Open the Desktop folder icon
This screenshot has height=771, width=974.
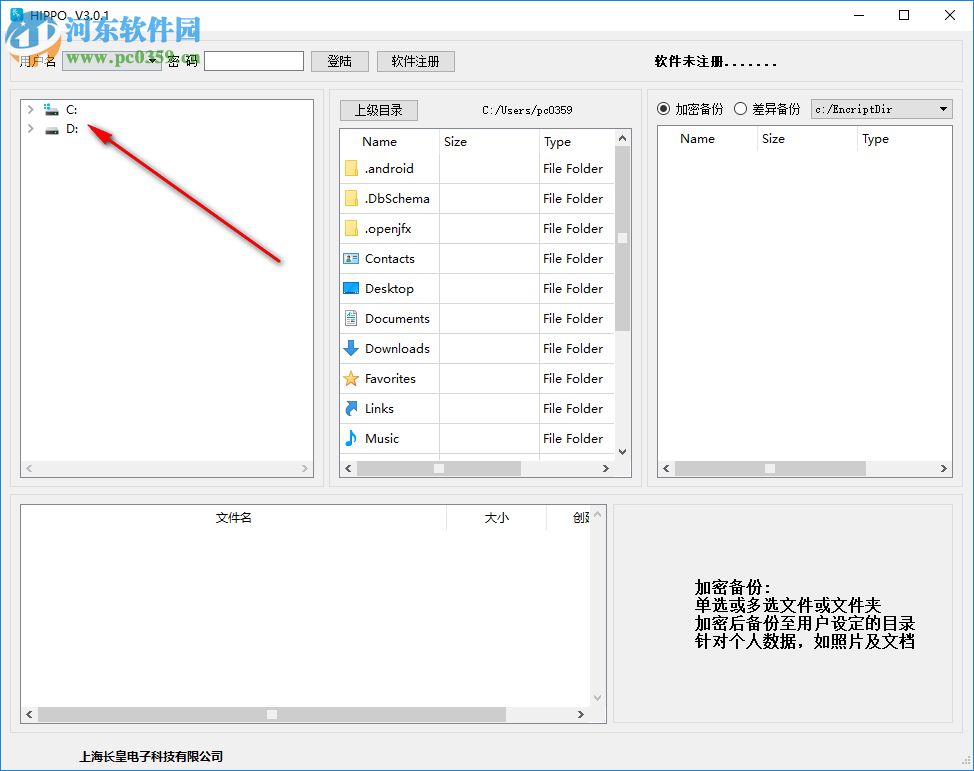coord(353,288)
